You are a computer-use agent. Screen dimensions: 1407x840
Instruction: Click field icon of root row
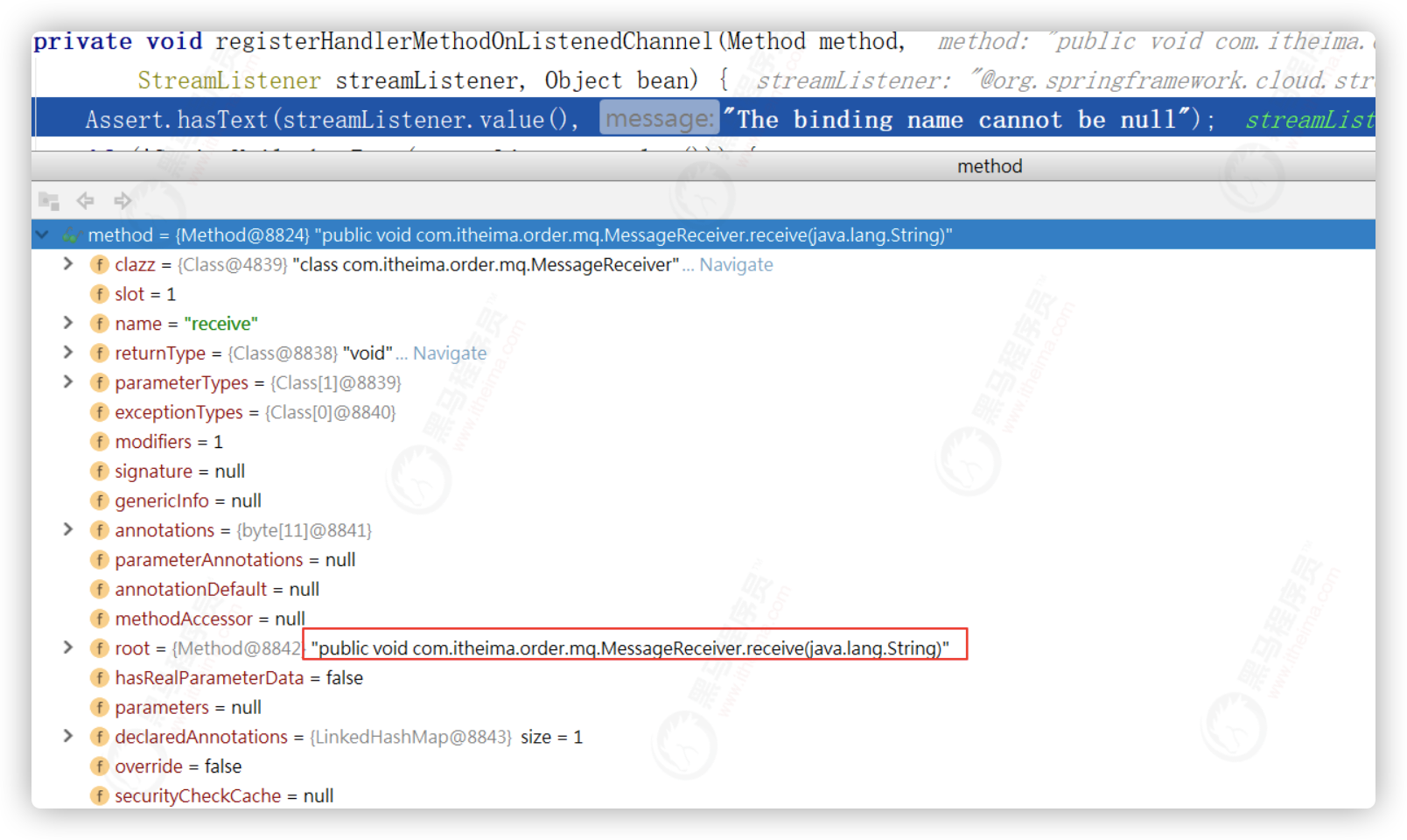100,648
